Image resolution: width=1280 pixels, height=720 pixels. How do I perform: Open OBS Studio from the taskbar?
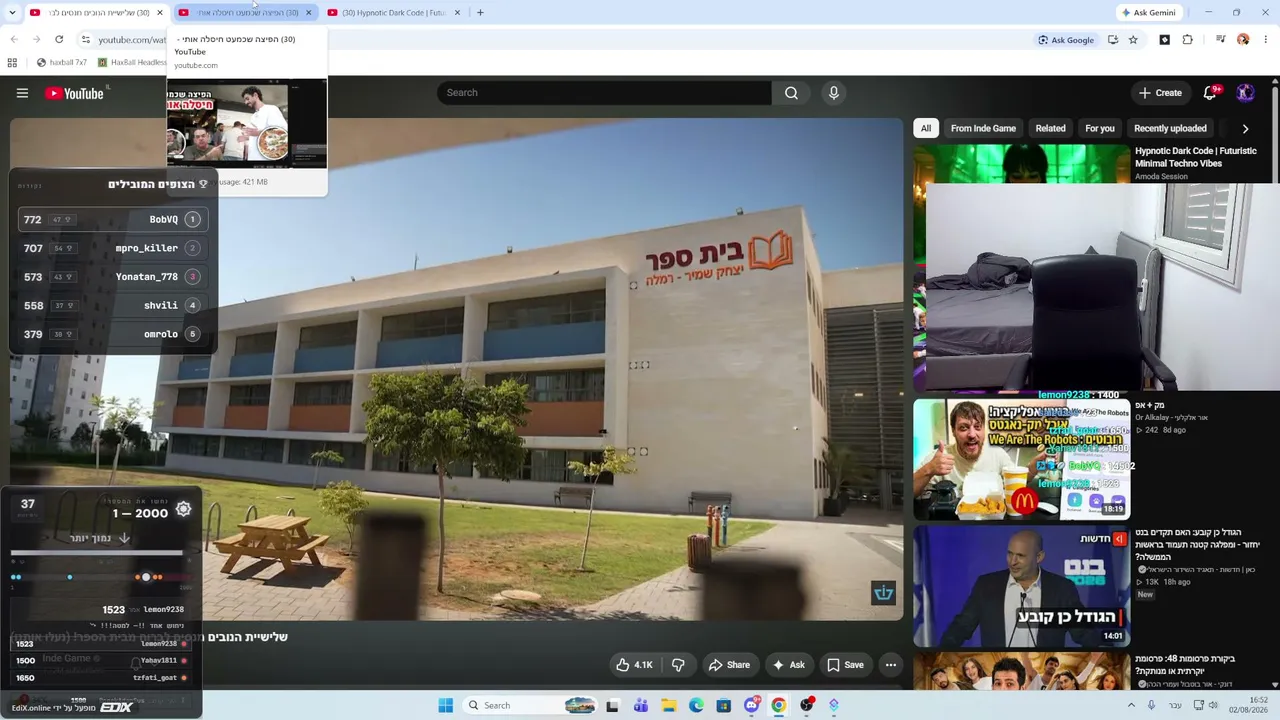[x=806, y=706]
